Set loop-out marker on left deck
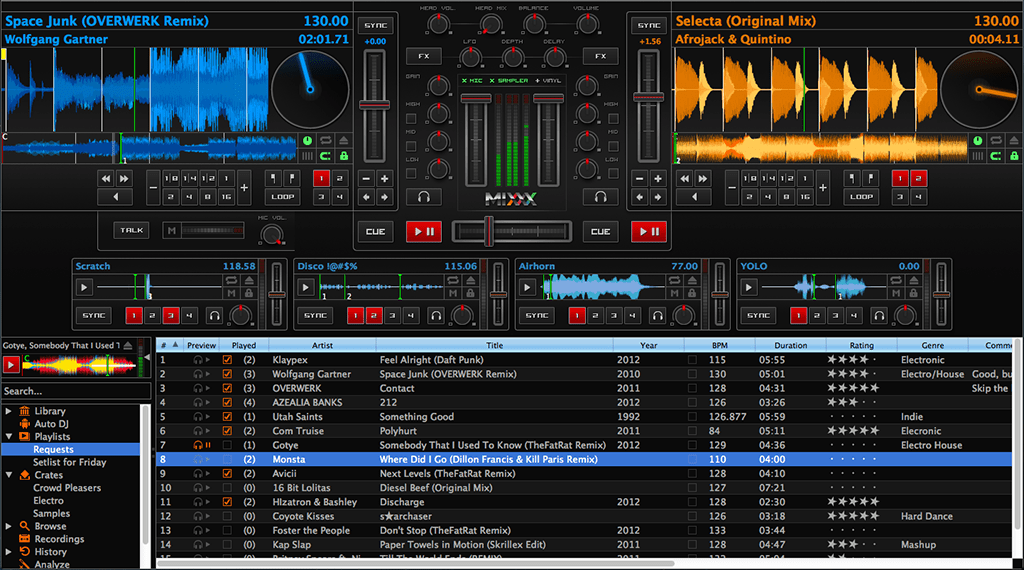The width and height of the screenshot is (1024, 570). click(291, 178)
